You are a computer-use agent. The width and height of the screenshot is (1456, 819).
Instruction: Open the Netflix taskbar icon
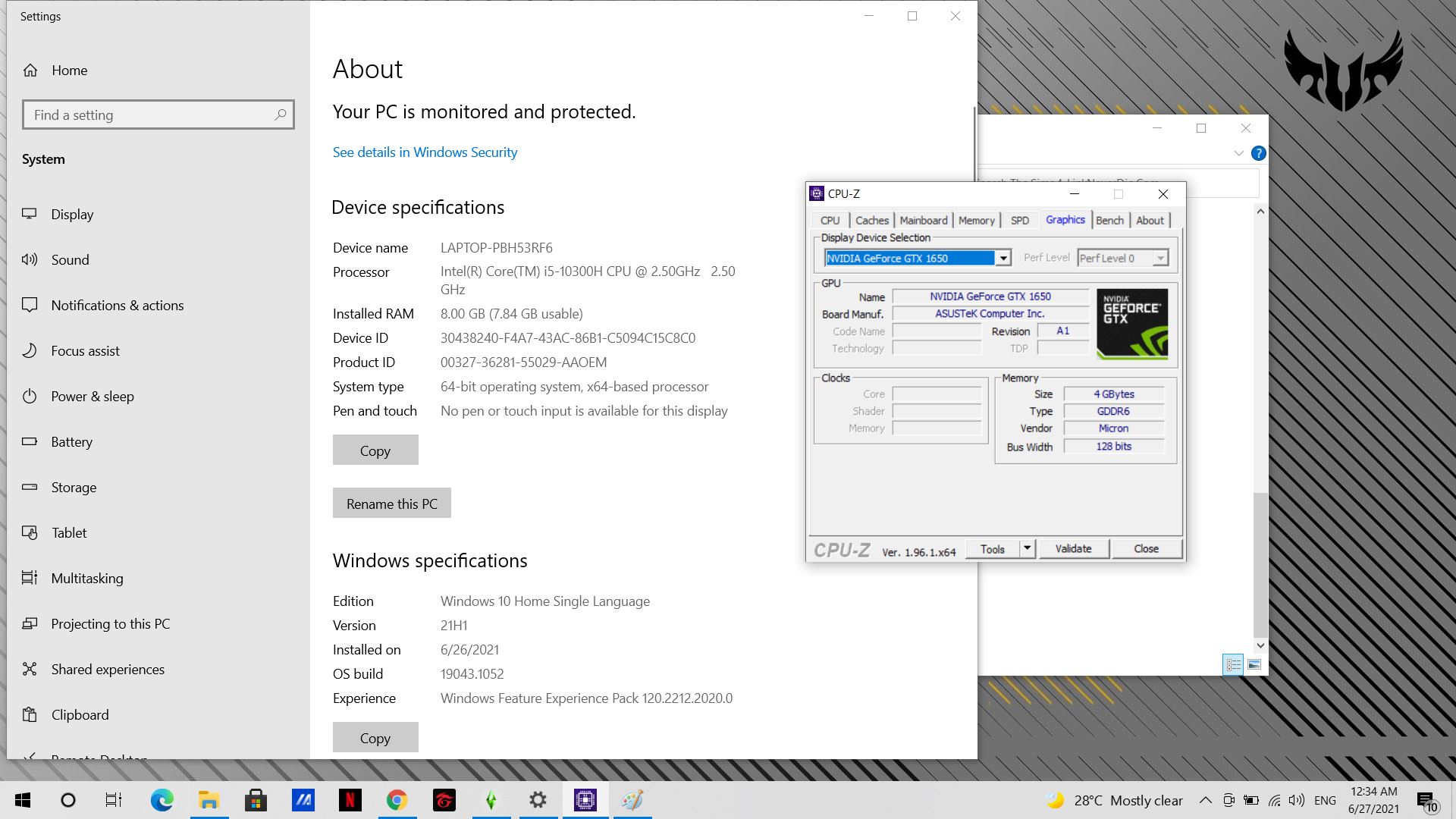[349, 799]
